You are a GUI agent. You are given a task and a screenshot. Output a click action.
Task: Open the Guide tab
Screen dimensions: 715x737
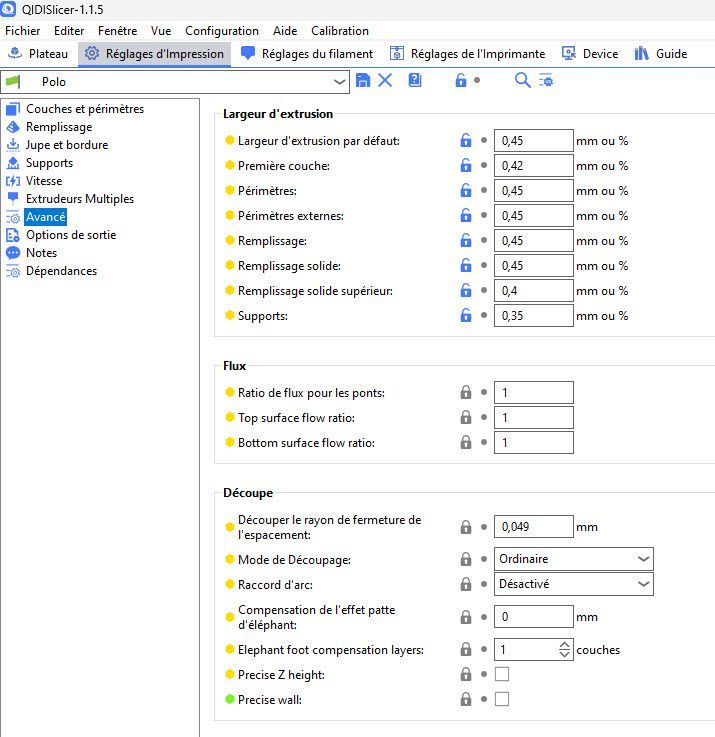pyautogui.click(x=660, y=54)
